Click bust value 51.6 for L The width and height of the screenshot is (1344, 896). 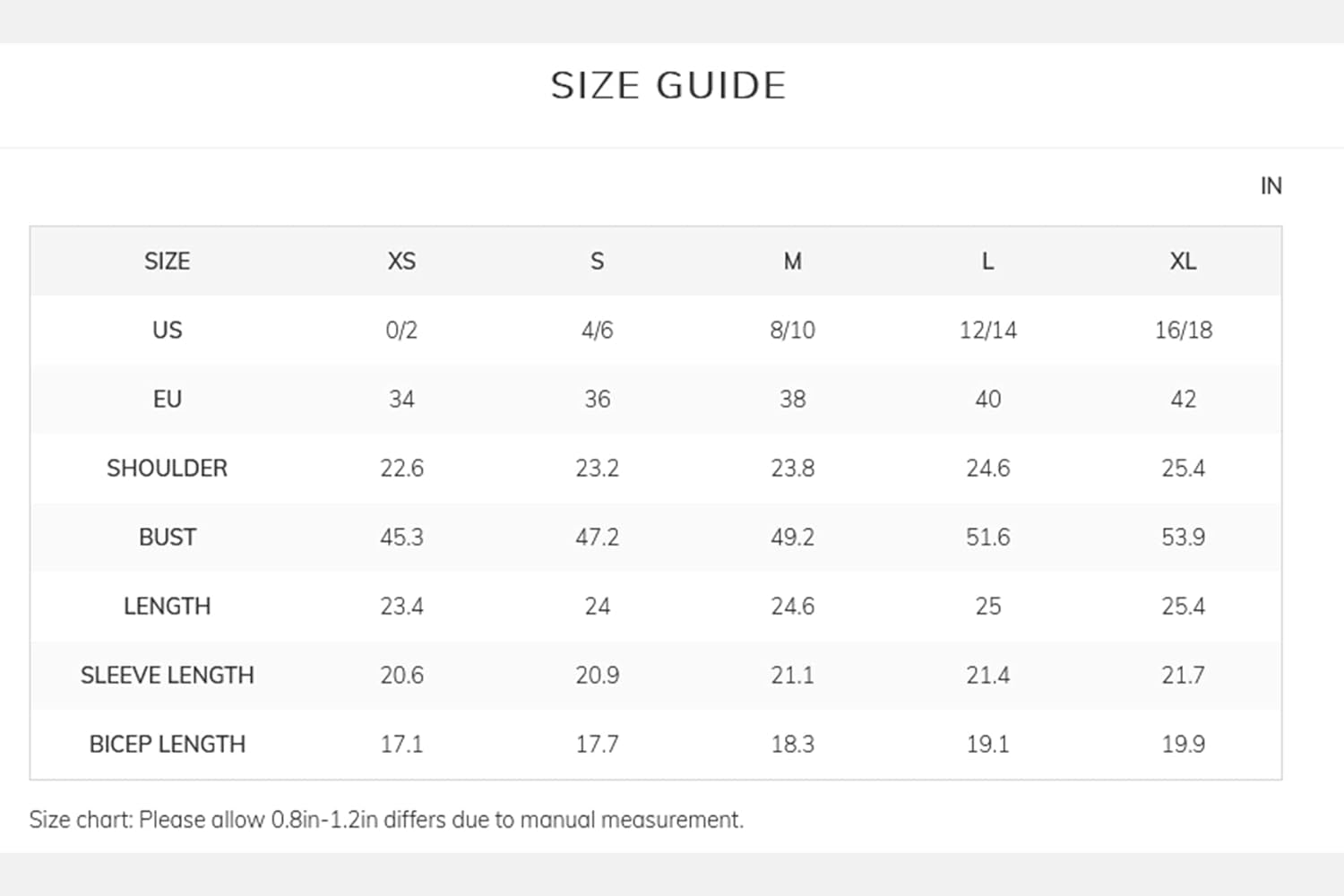[x=987, y=537]
